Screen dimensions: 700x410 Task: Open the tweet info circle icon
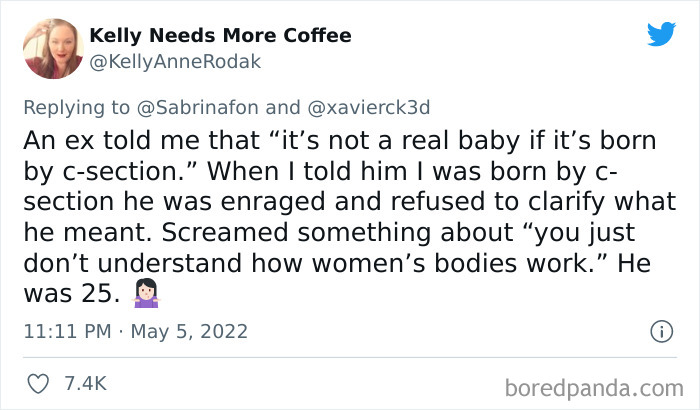click(x=660, y=331)
